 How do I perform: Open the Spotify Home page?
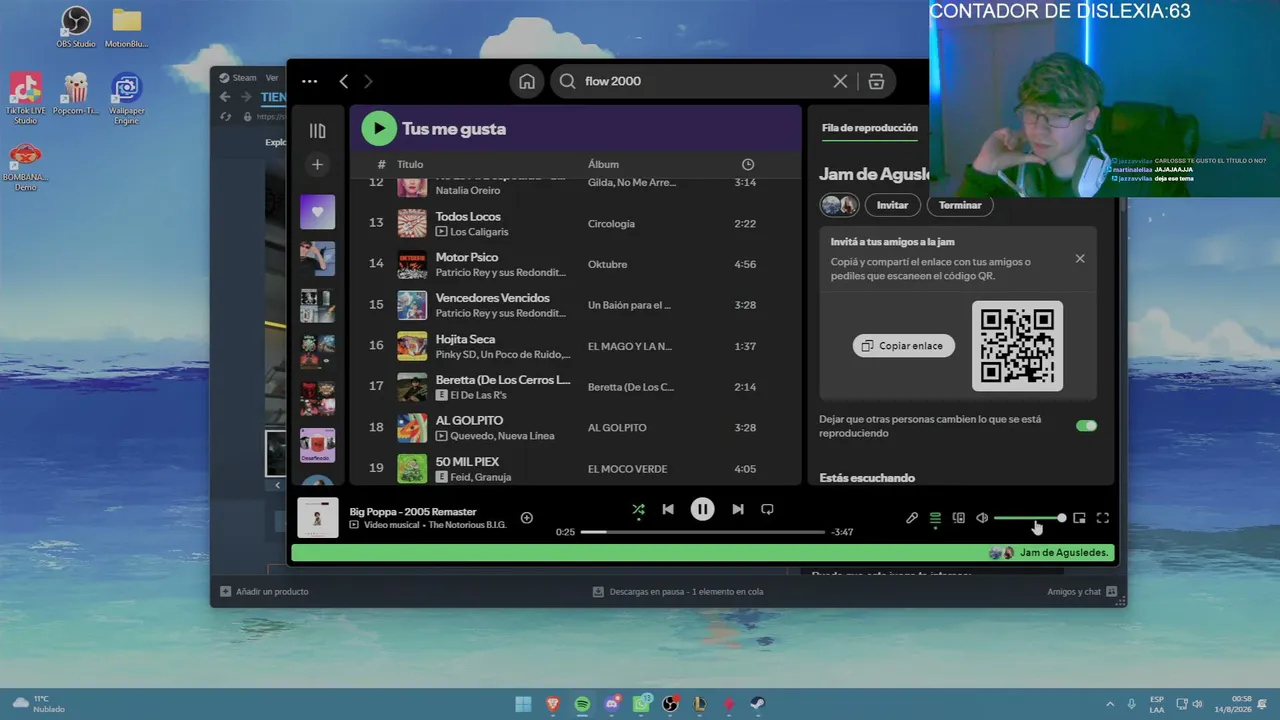click(x=527, y=81)
